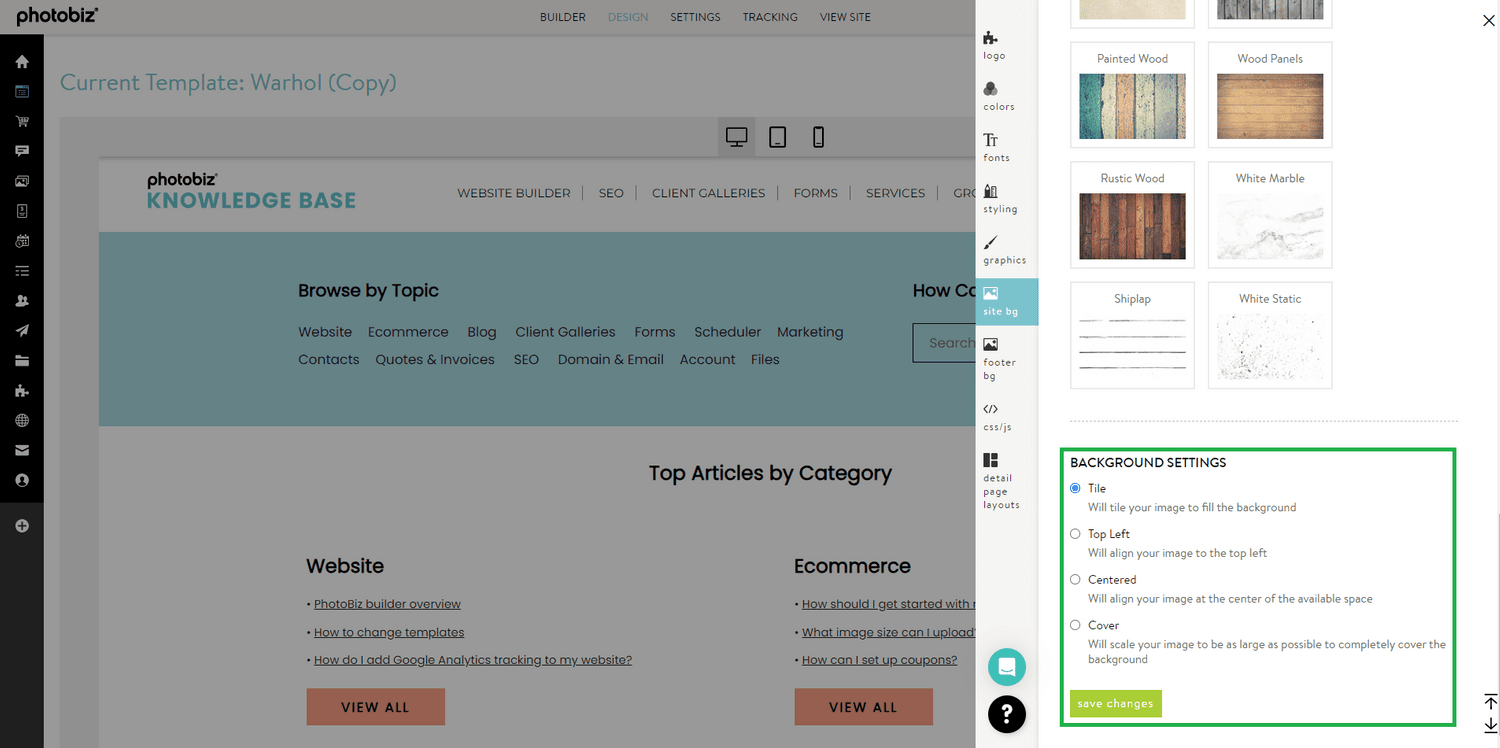Click the save changes button
Image resolution: width=1500 pixels, height=748 pixels.
click(x=1115, y=703)
